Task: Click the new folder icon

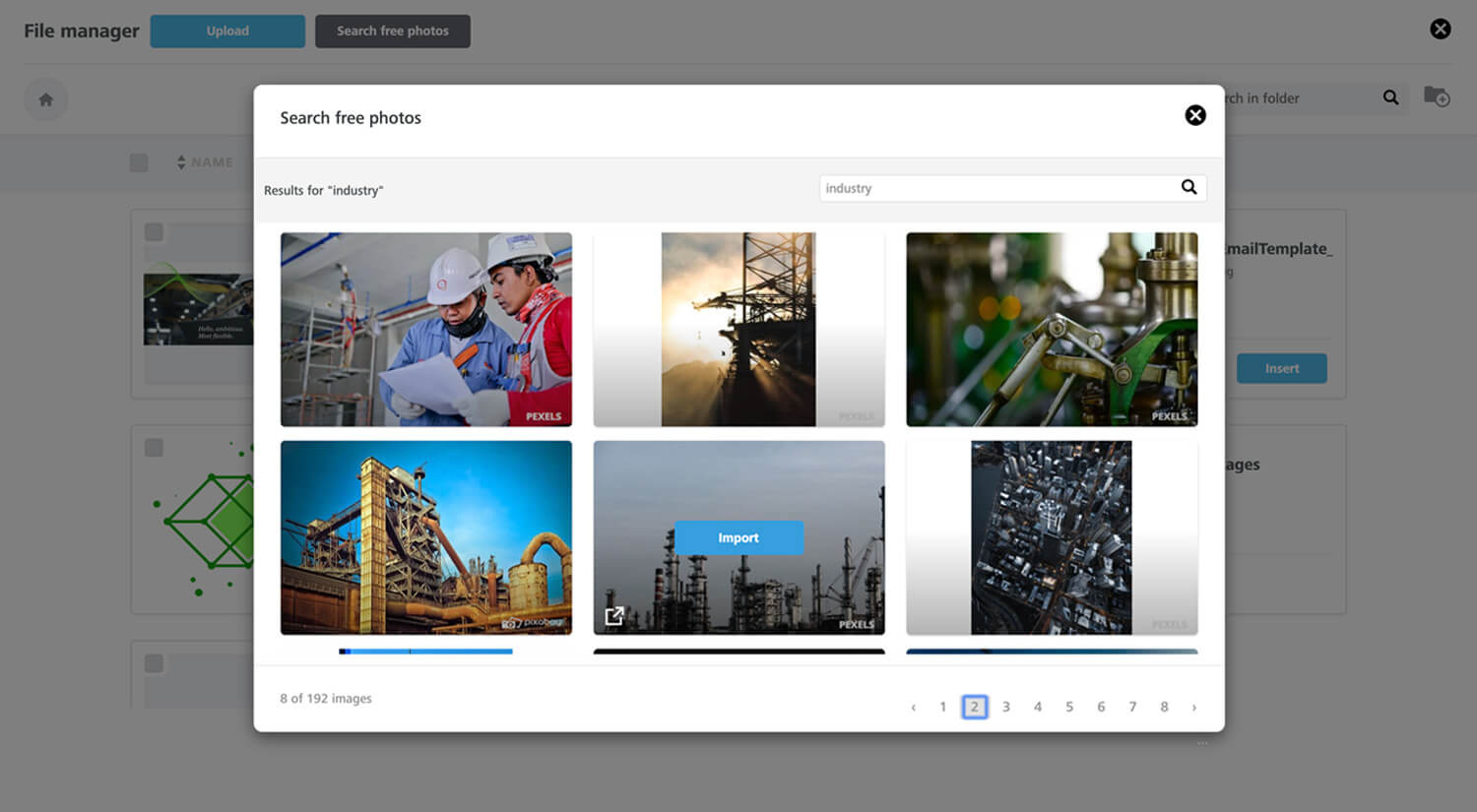Action: click(1436, 97)
